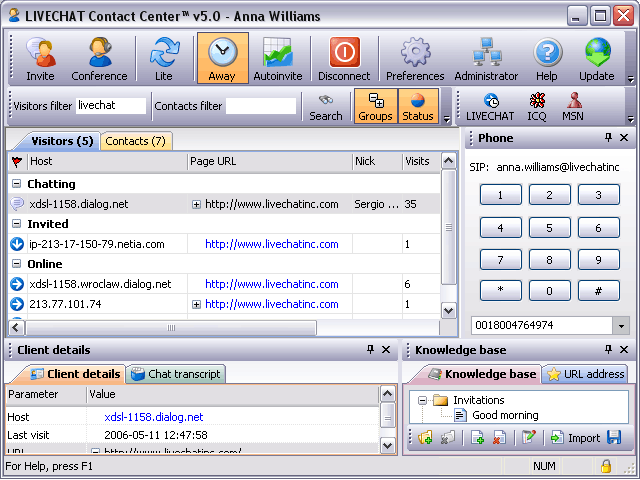Click the add folder icon in Knowledge base
Image resolution: width=640 pixels, height=480 pixels.
pyautogui.click(x=425, y=438)
